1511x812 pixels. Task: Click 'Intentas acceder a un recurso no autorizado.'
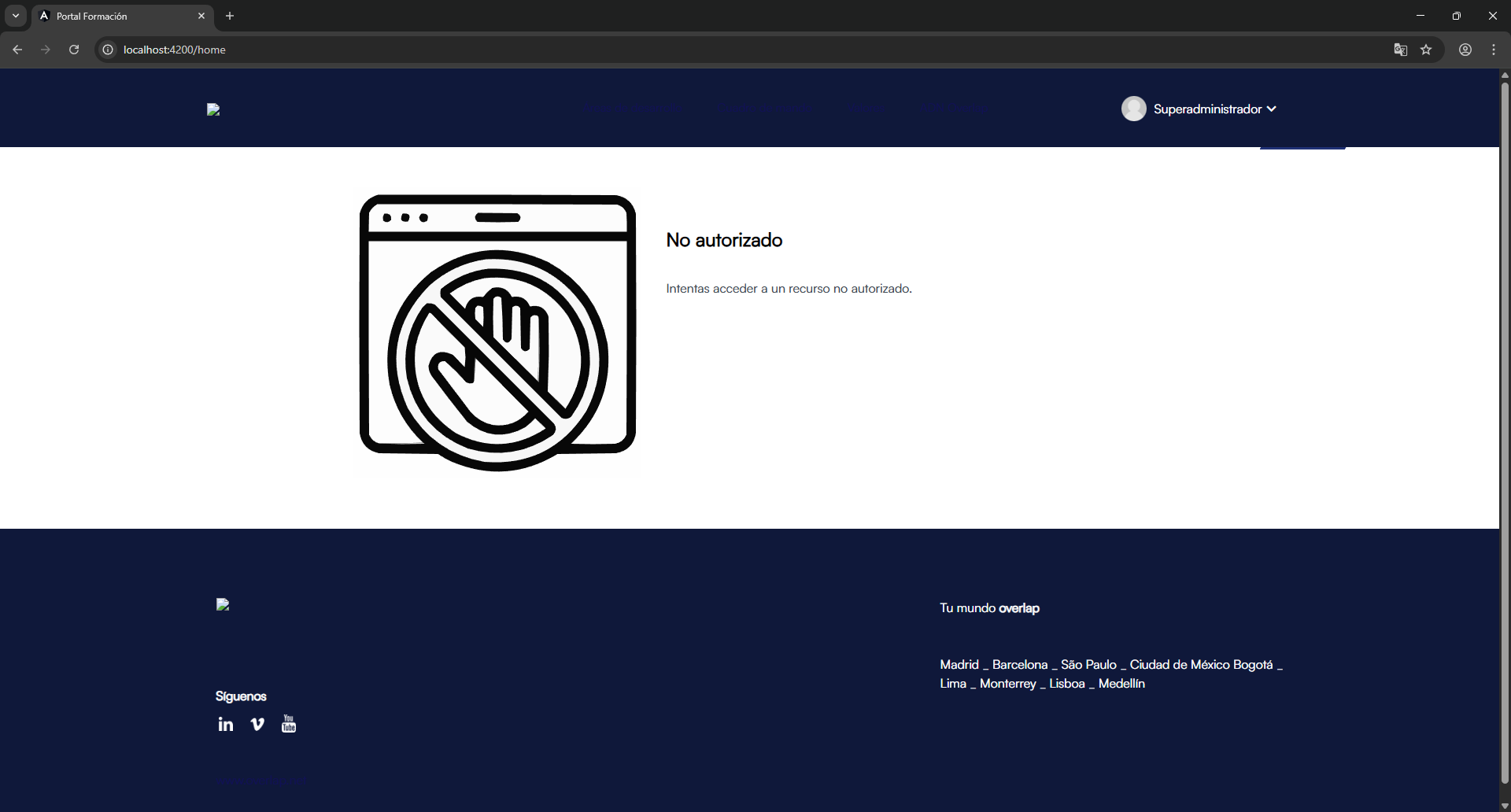point(789,289)
